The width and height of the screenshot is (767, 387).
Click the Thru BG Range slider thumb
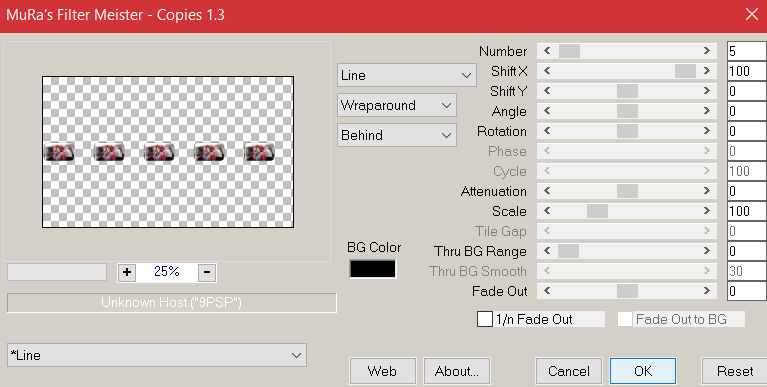pyautogui.click(x=568, y=251)
